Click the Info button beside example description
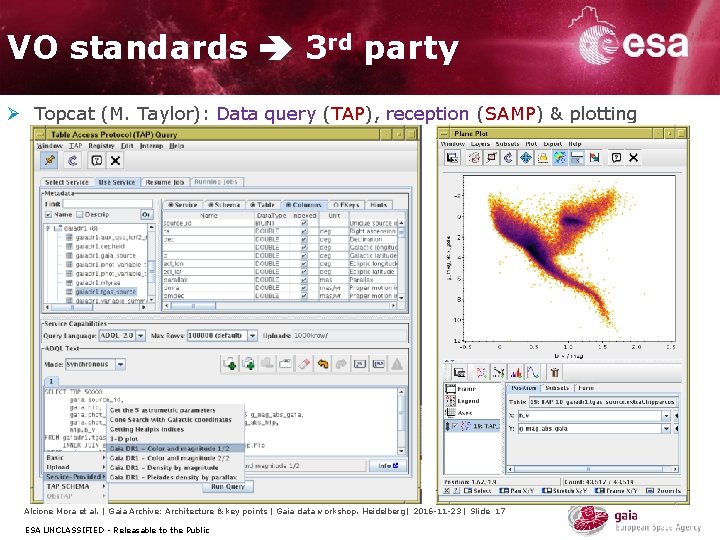The height and width of the screenshot is (540, 720). point(388,466)
